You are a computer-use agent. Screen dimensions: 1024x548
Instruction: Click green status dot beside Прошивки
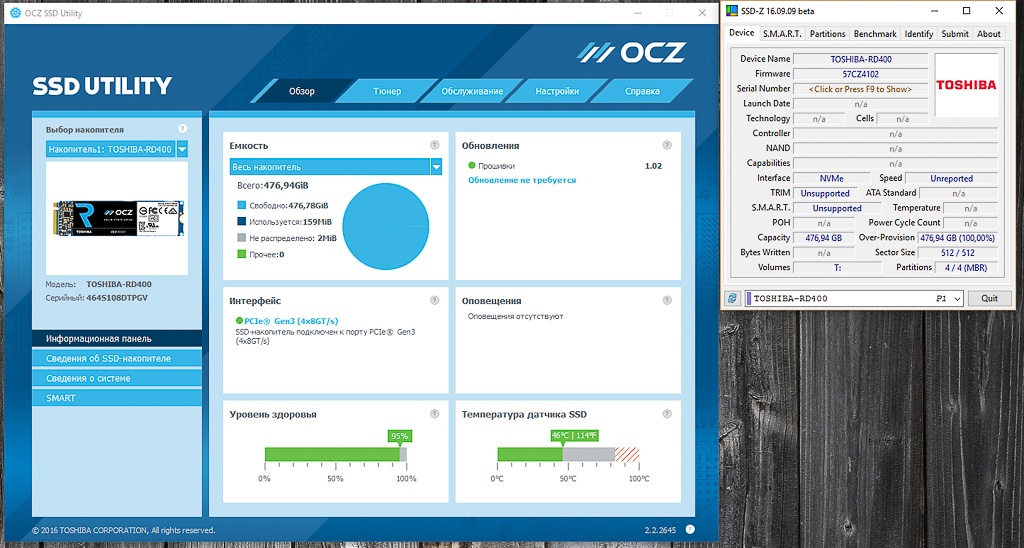pos(472,166)
